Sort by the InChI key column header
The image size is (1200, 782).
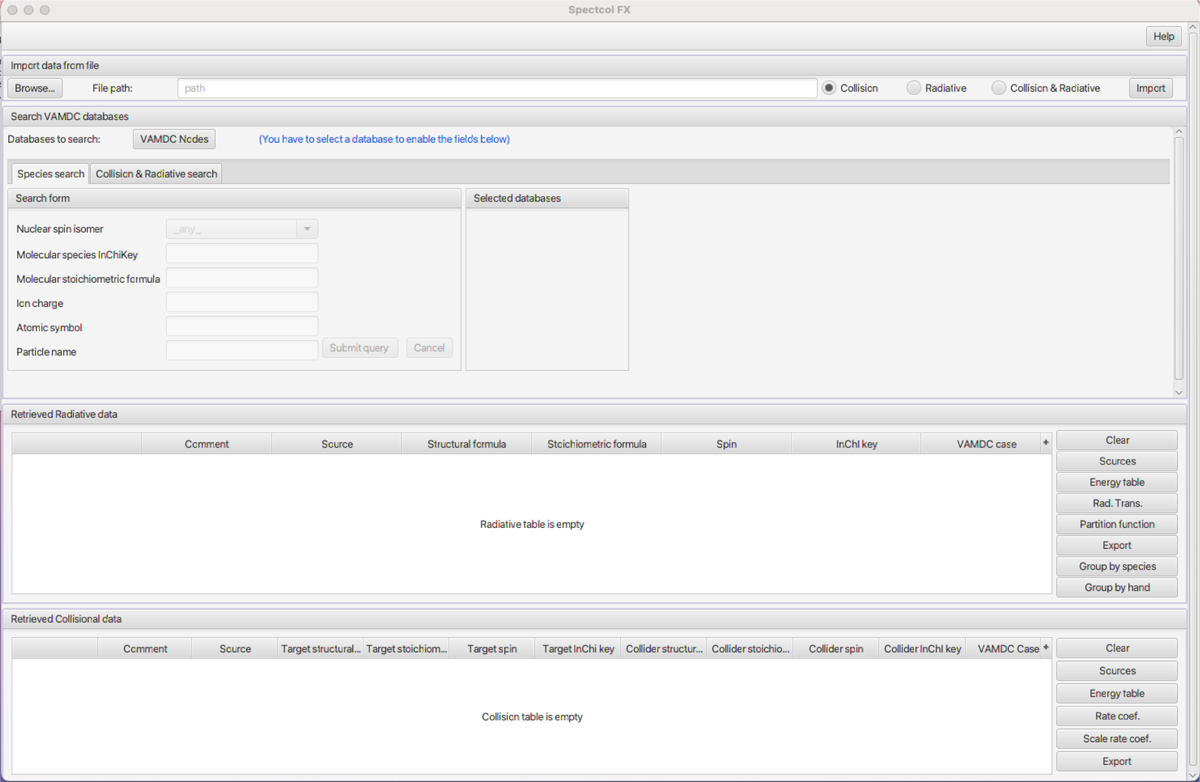point(856,444)
